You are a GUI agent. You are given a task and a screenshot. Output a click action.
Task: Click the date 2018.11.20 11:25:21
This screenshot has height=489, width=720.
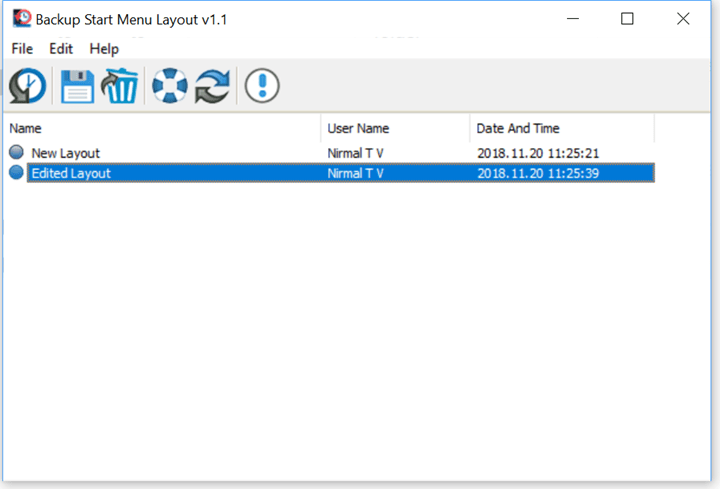(x=538, y=153)
